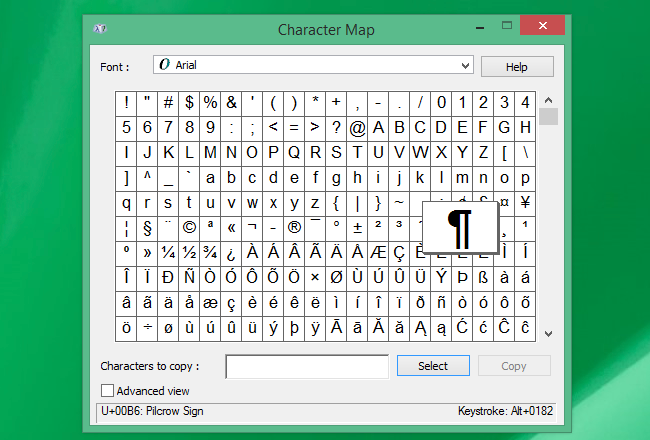Click the multiplication sign × character
This screenshot has height=440, width=650.
tap(315, 277)
